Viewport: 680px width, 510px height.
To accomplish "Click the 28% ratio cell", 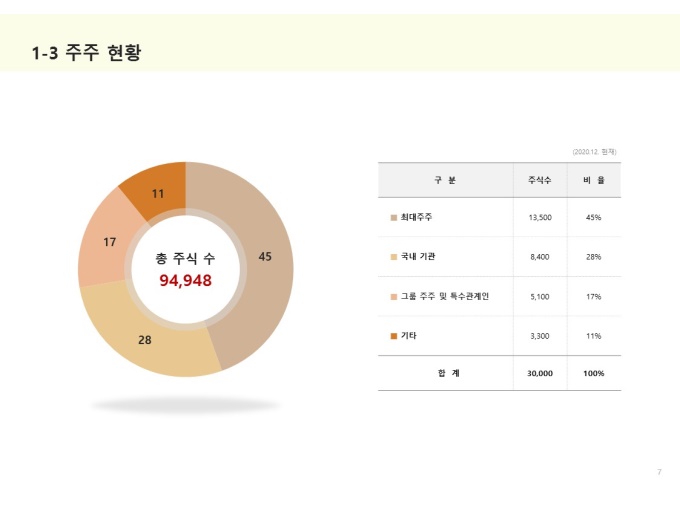I will tap(594, 257).
